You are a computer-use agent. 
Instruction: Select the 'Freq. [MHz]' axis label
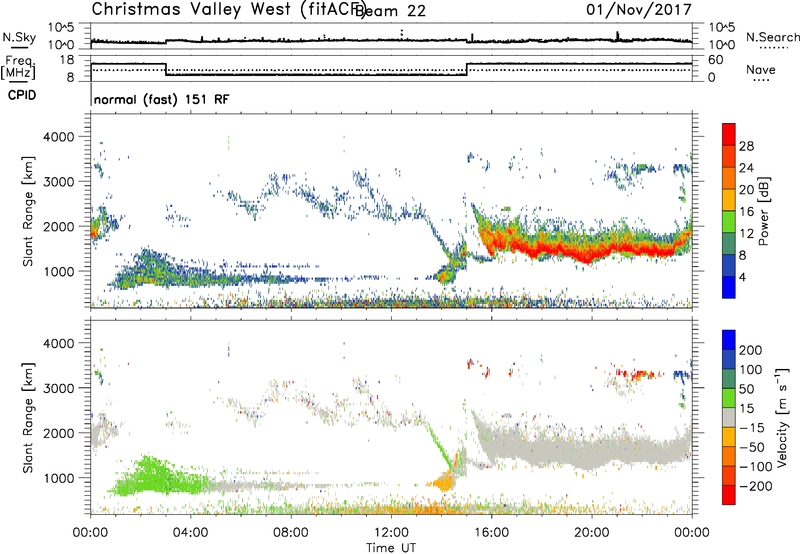[x=19, y=68]
